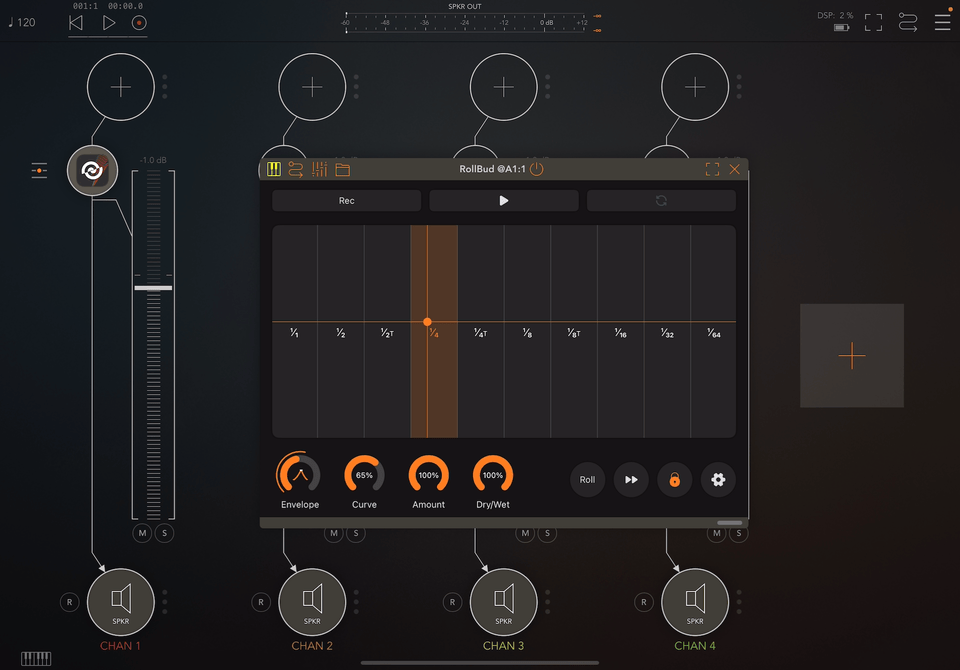The image size is (960, 670).
Task: Expand the channel 1 strip controls icon
Action: (39, 171)
